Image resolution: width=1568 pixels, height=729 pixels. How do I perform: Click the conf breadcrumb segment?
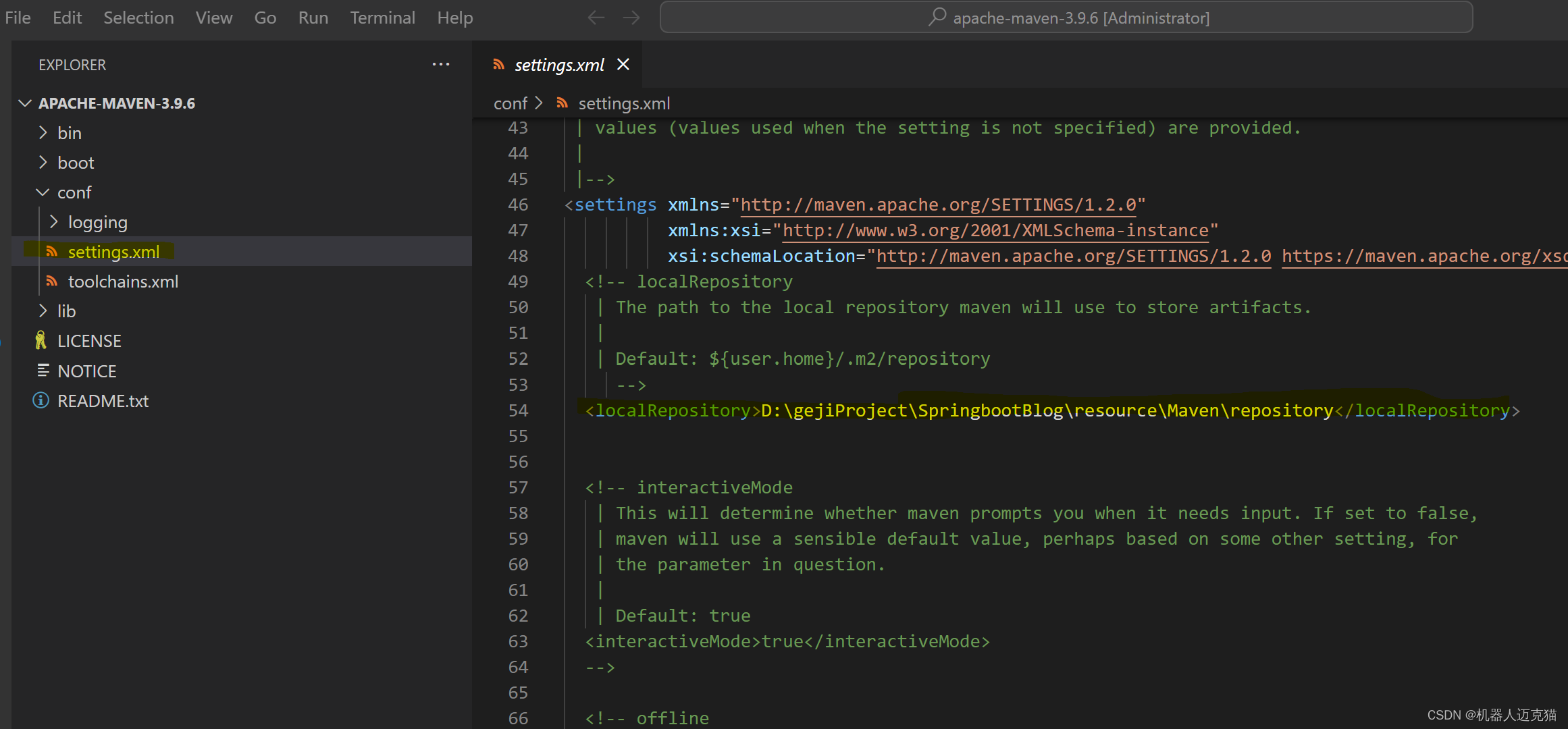point(511,103)
